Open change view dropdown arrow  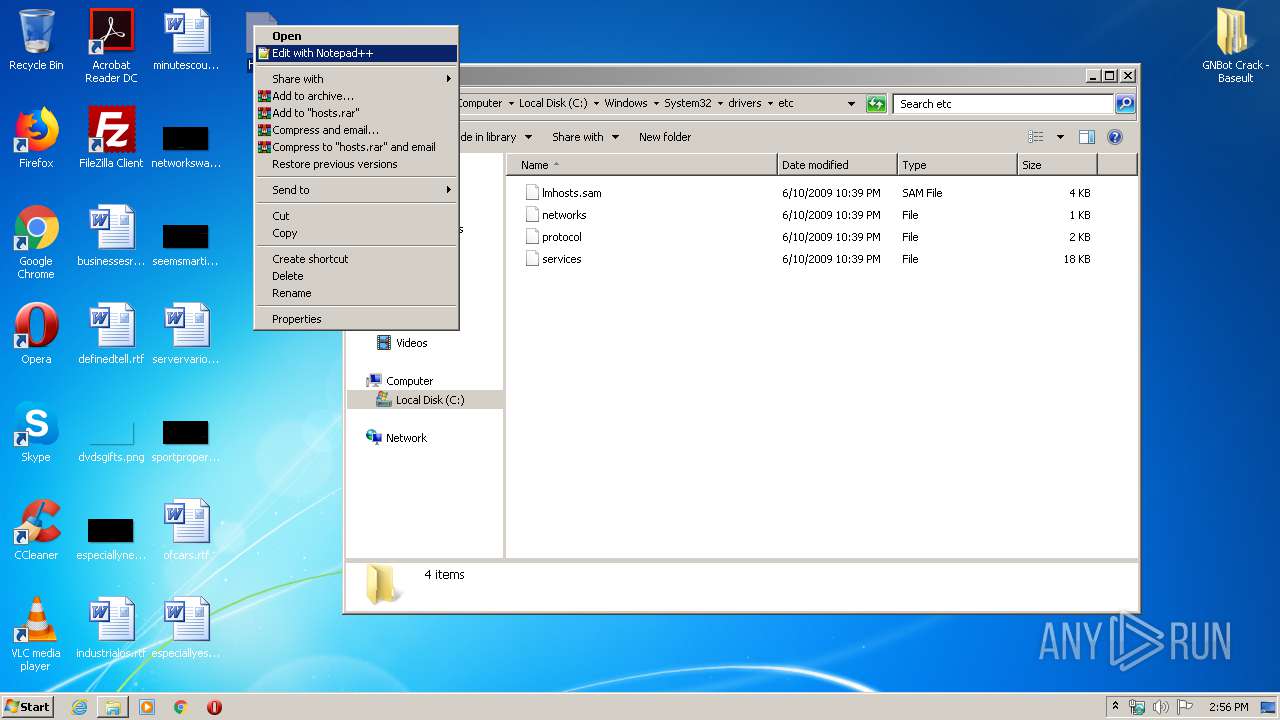click(1060, 137)
